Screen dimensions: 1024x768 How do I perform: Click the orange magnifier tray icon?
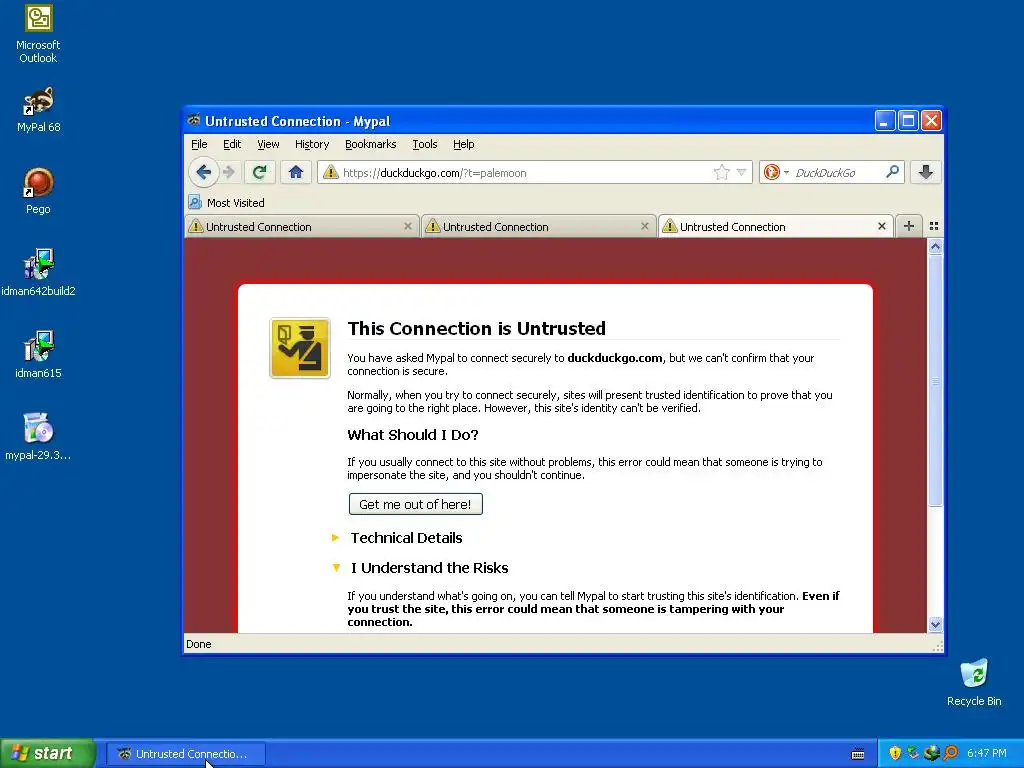point(950,753)
